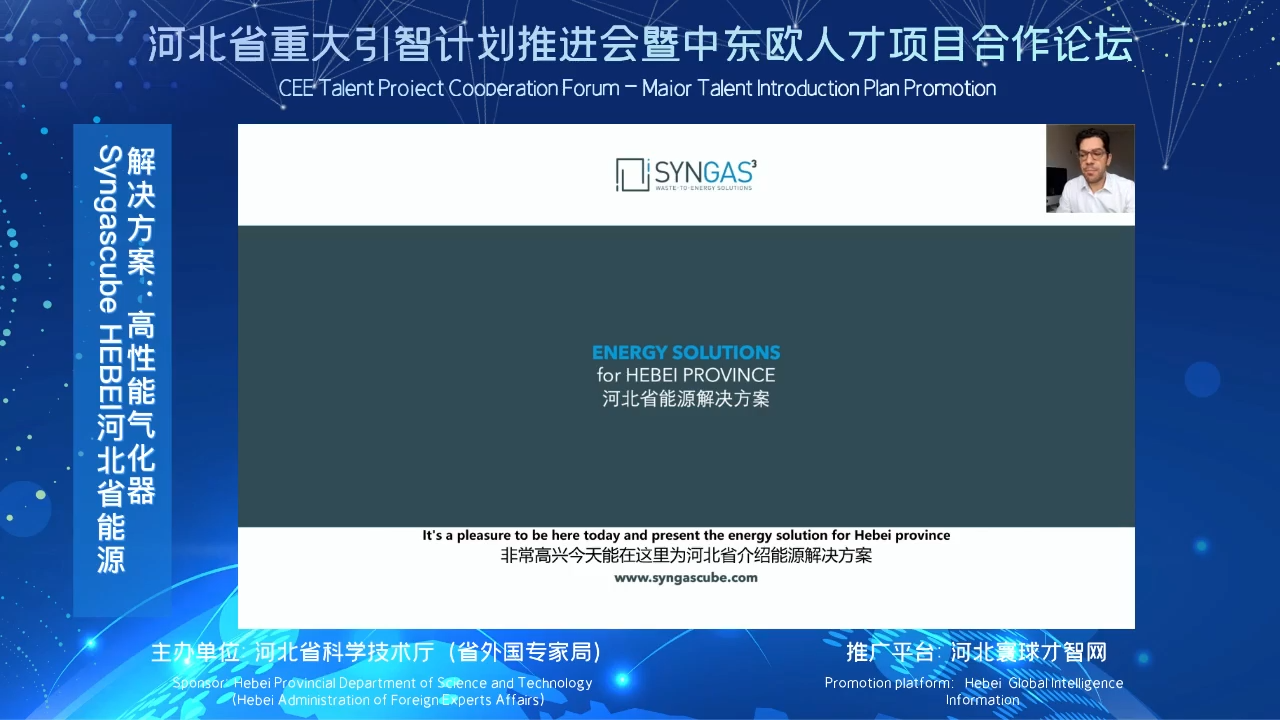Click the 'for HEBEI PROVINCE' text
This screenshot has height=720, width=1280.
(686, 375)
